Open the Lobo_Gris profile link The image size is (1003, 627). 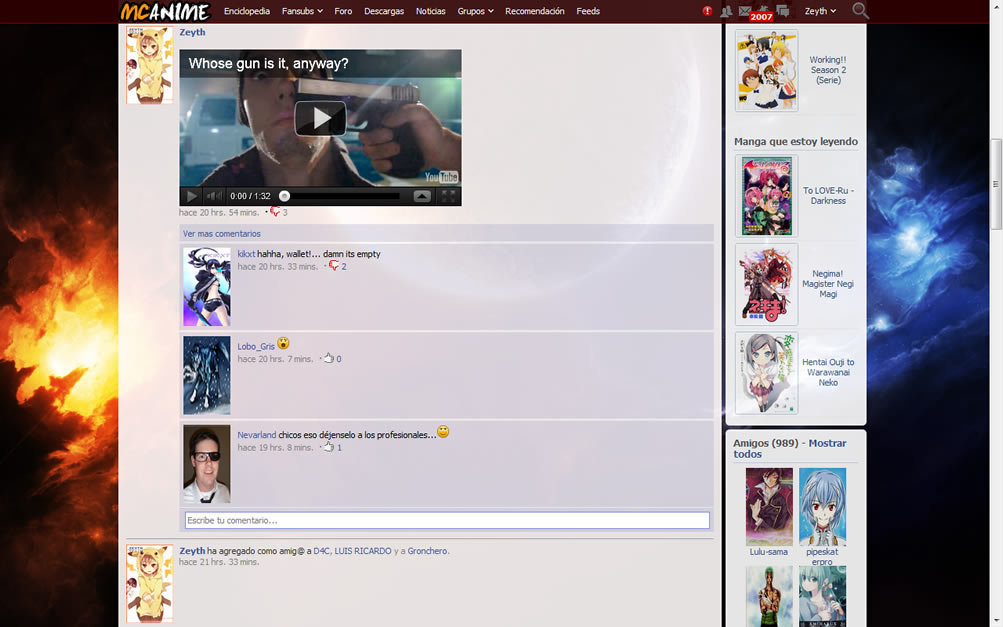(x=256, y=346)
